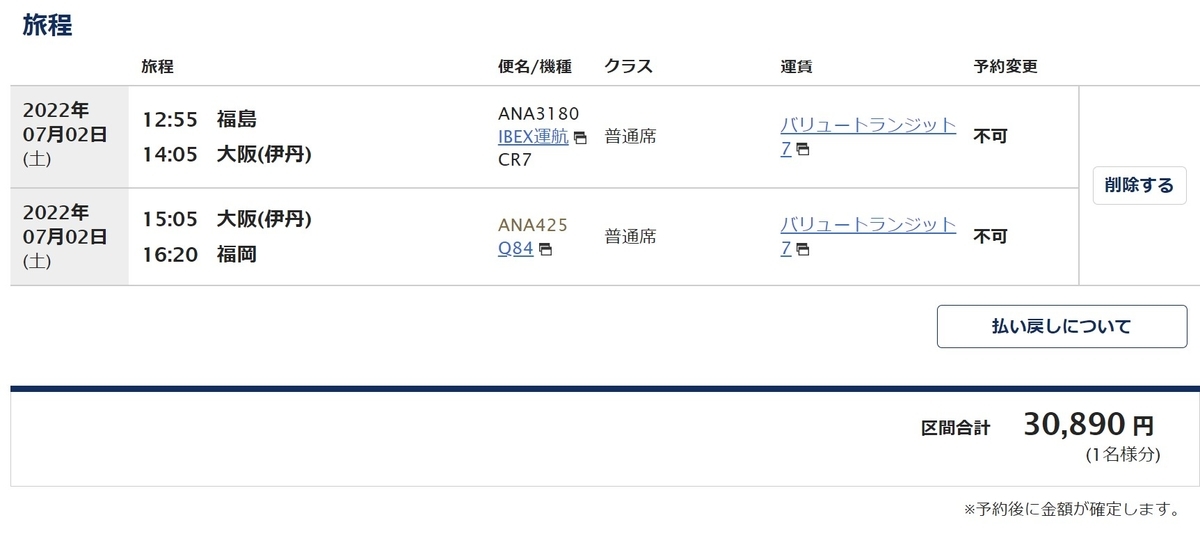Click the クラス column header
Viewport: 1200px width, 543px height.
[628, 67]
